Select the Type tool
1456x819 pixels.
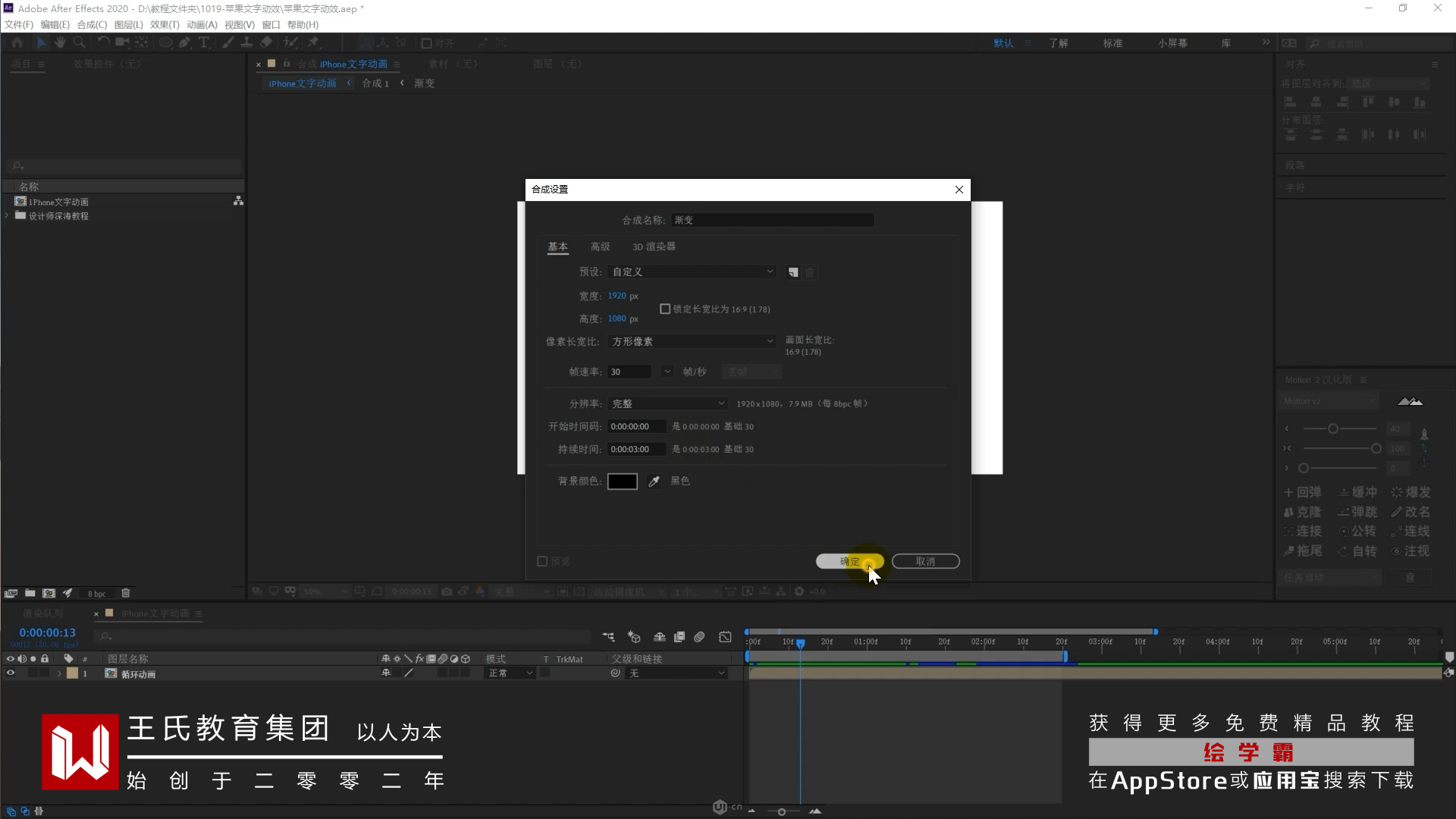click(203, 43)
